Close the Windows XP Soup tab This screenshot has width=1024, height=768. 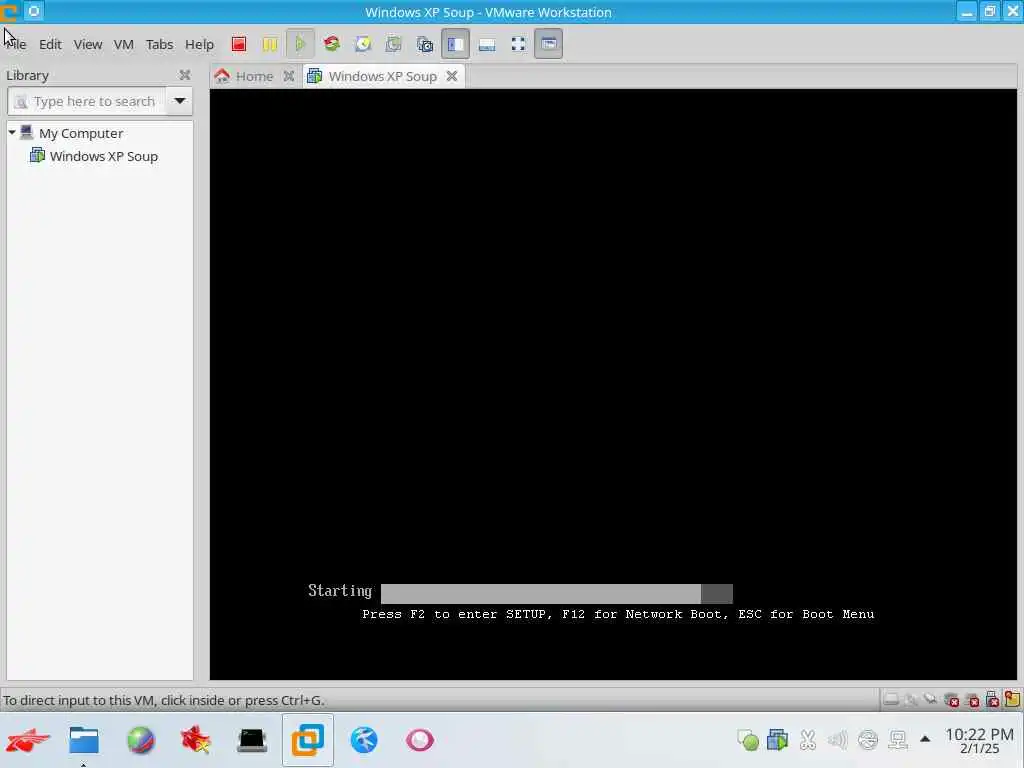coord(451,76)
